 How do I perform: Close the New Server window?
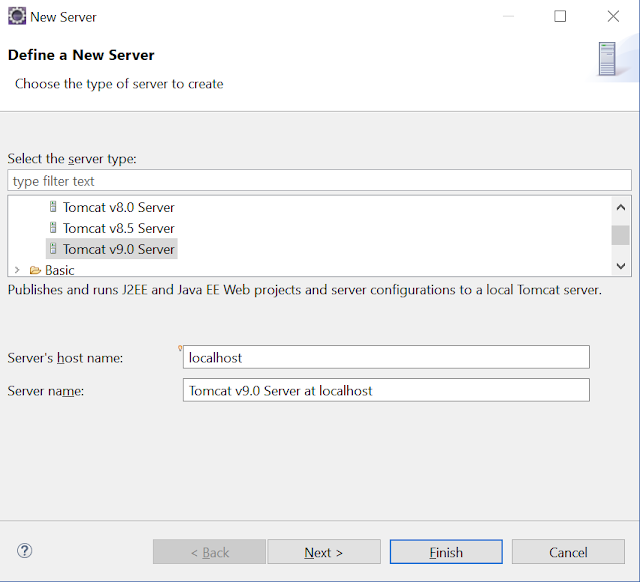[613, 16]
